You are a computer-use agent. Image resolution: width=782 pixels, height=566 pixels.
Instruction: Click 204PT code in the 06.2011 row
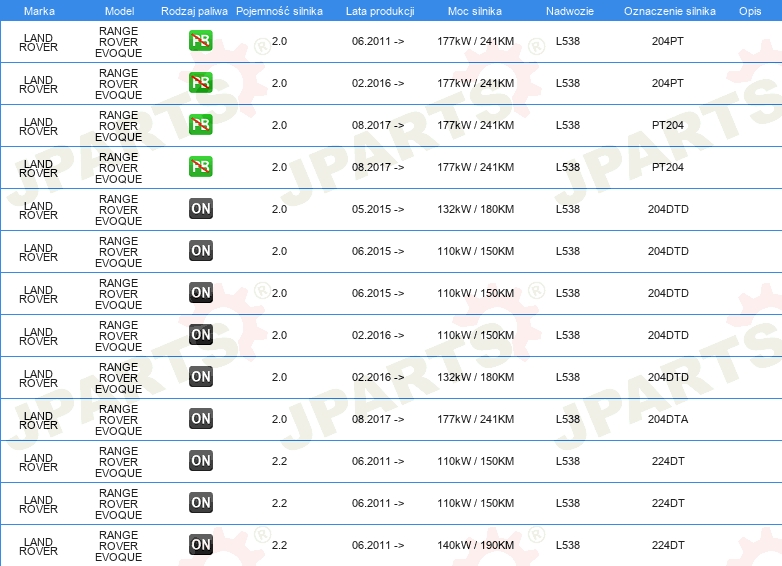click(x=667, y=41)
